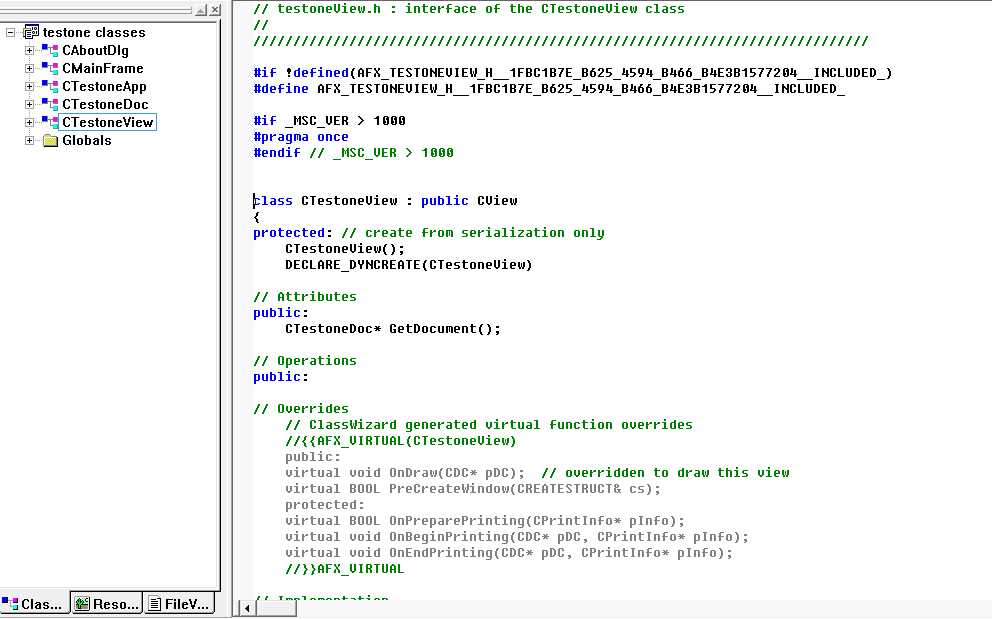The width and height of the screenshot is (992, 619).
Task: Expand the Globals folder node
Action: pyautogui.click(x=29, y=141)
